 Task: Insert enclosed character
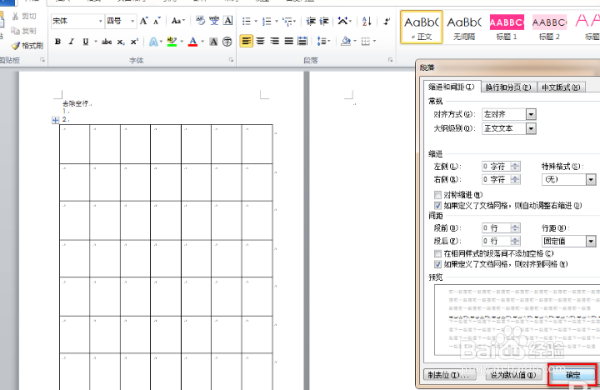pyautogui.click(x=227, y=41)
